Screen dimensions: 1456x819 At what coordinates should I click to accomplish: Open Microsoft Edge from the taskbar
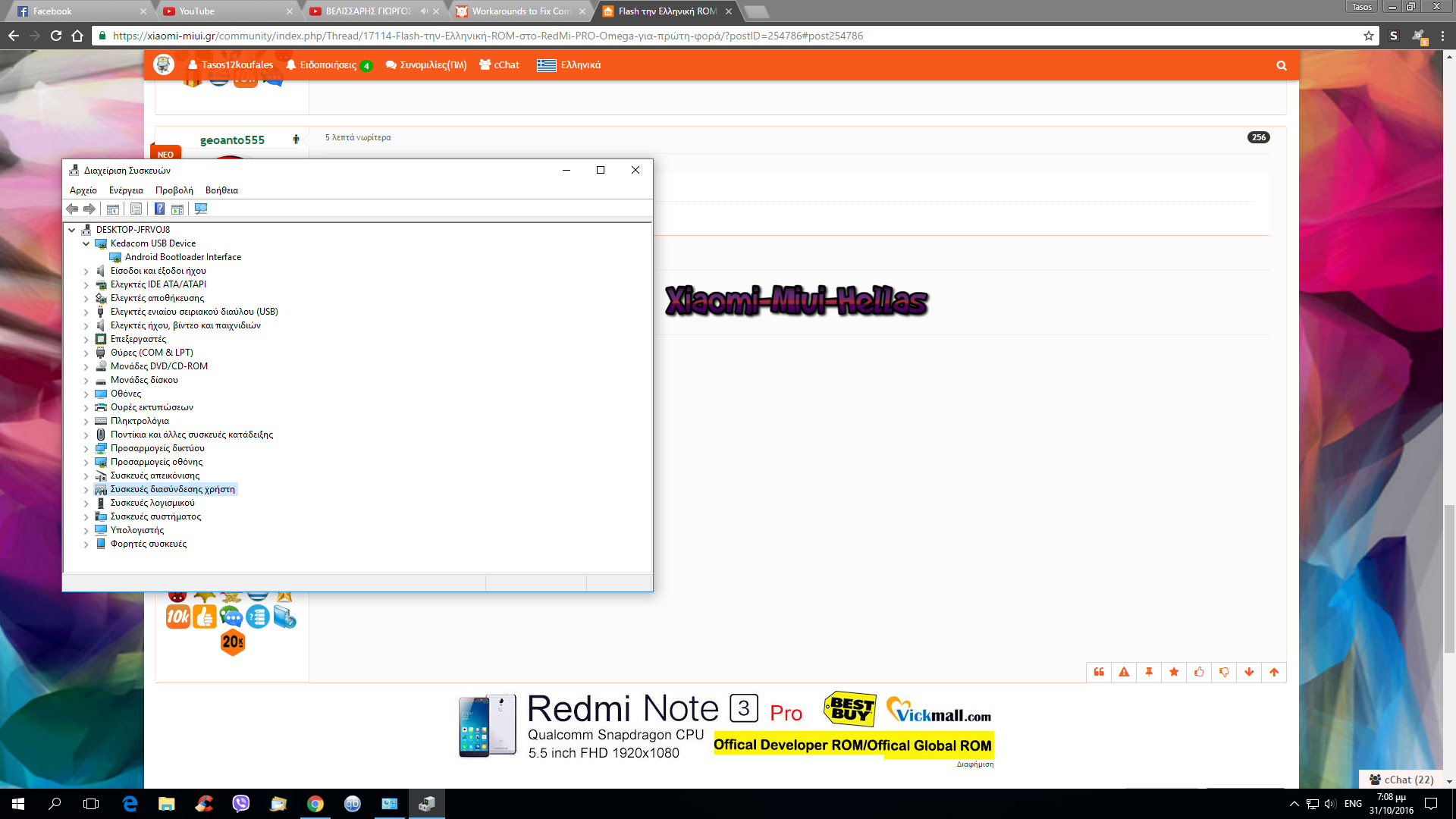tap(130, 804)
